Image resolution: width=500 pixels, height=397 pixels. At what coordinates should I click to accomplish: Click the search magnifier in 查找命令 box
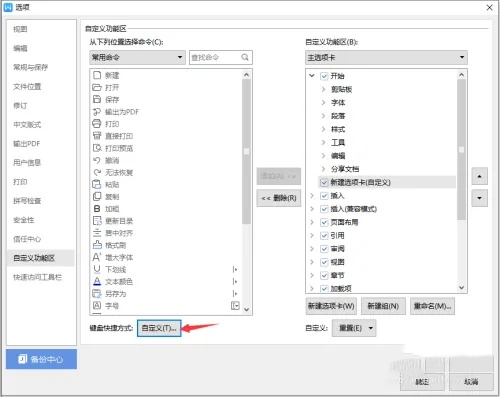(x=245, y=57)
